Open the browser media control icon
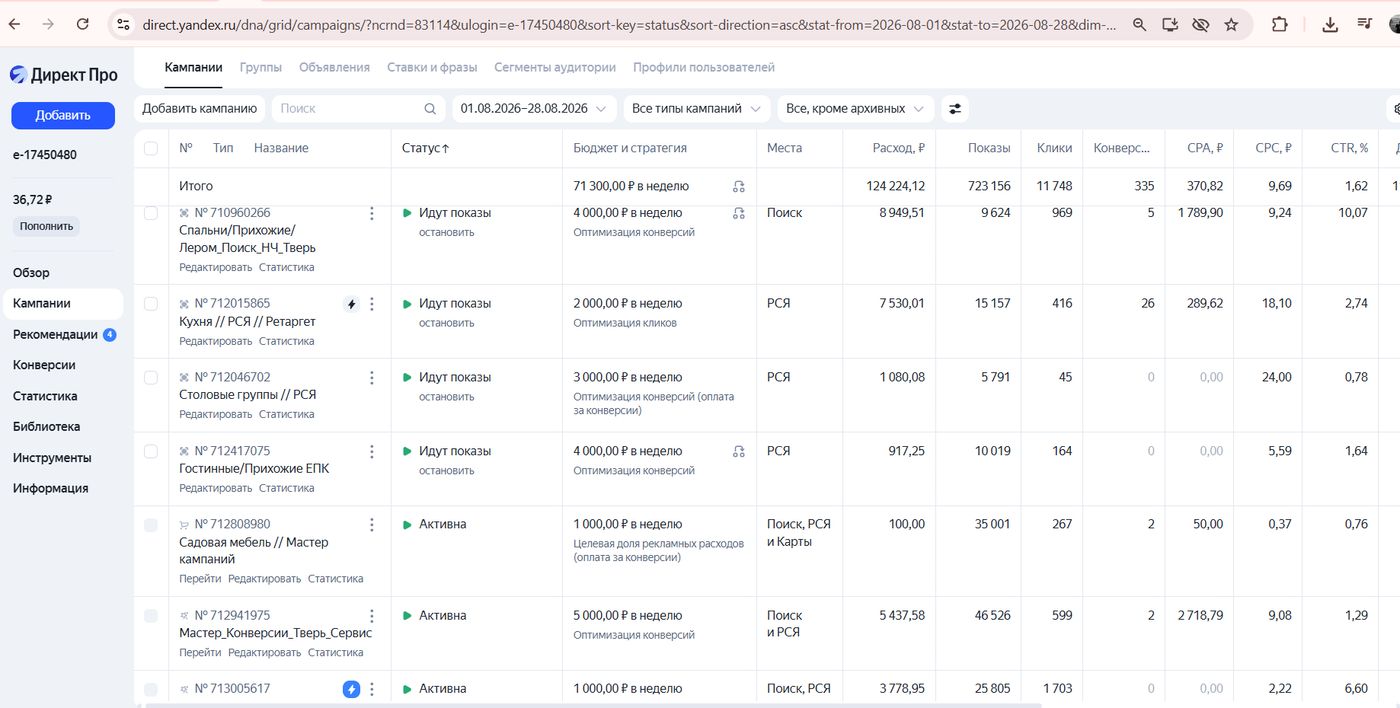This screenshot has height=708, width=1400. 1365,24
